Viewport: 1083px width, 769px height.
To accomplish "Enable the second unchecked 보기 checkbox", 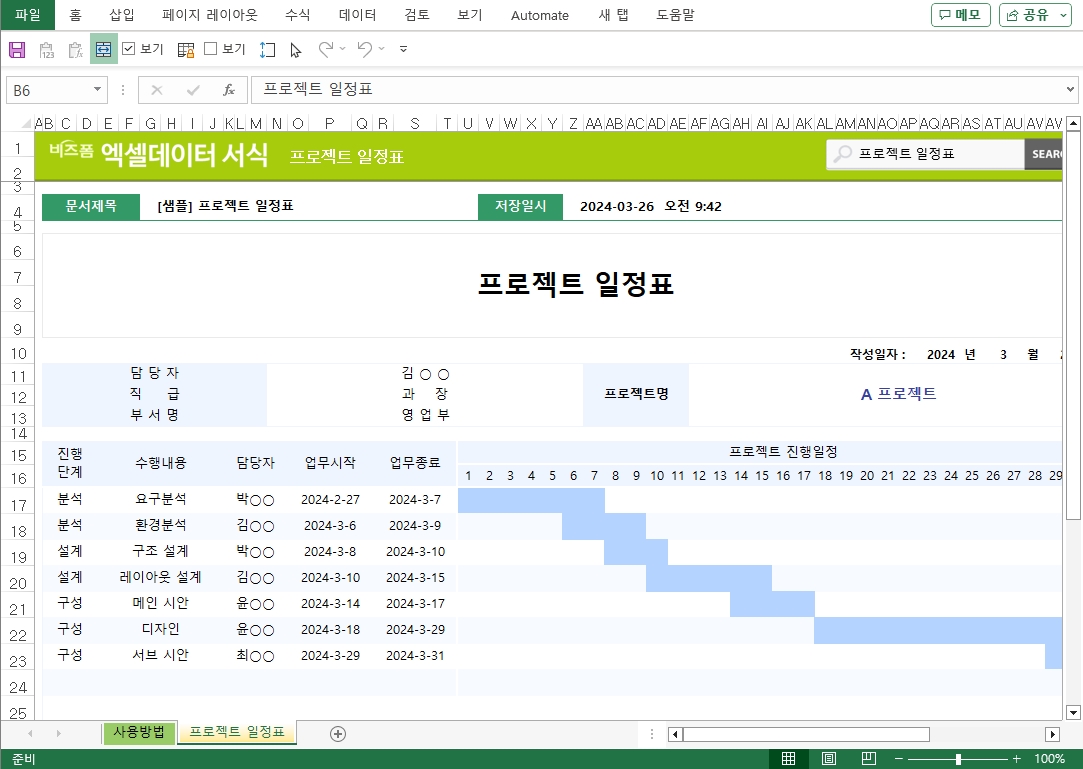I will [211, 48].
